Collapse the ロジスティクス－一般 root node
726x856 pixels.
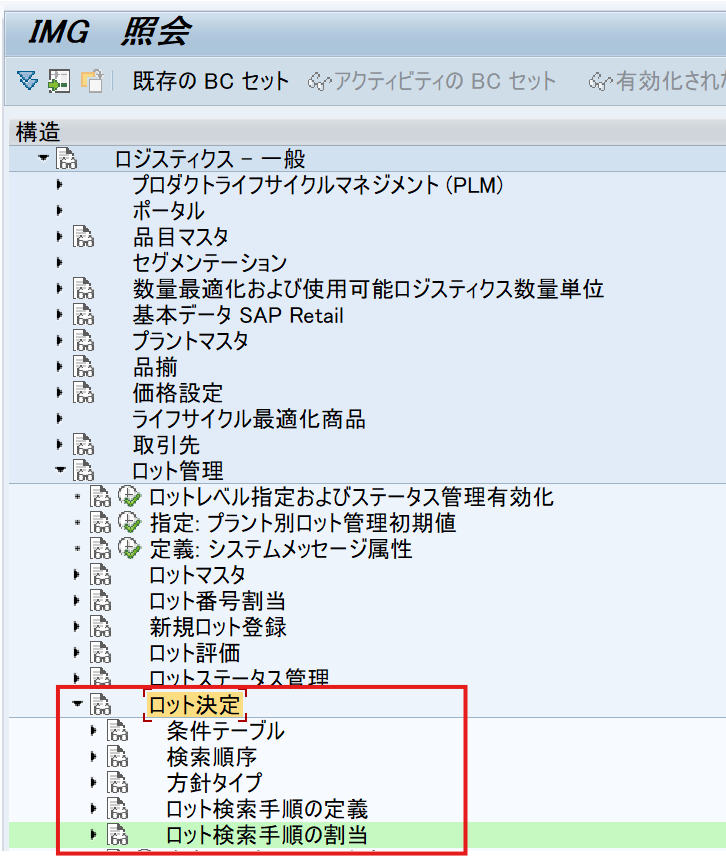coord(42,159)
